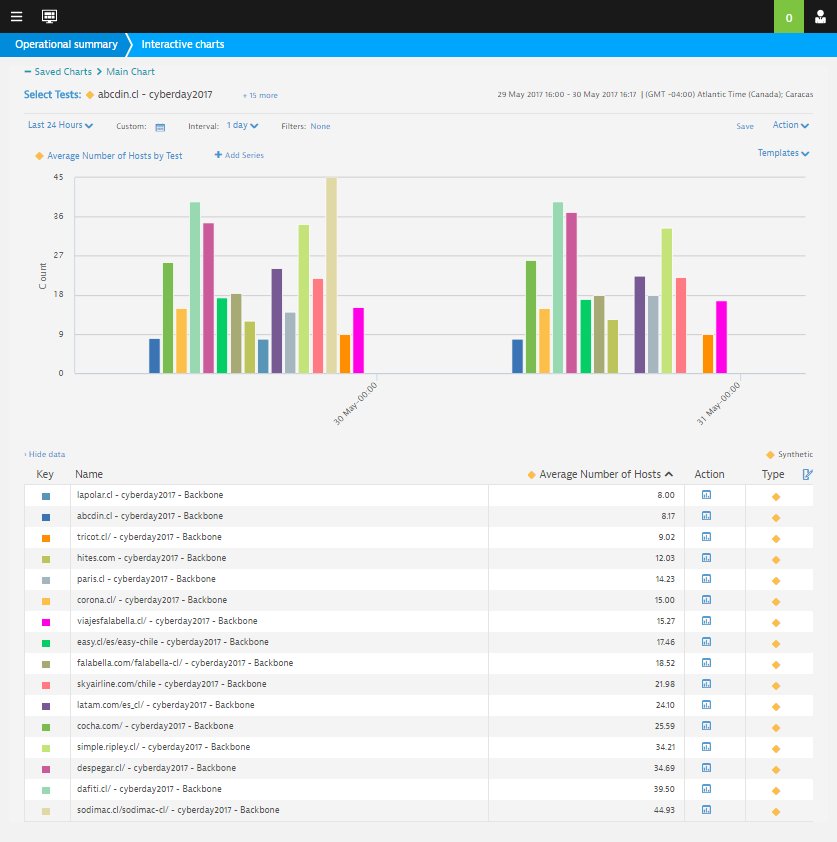Open chart action for falabella.com row

(x=707, y=663)
